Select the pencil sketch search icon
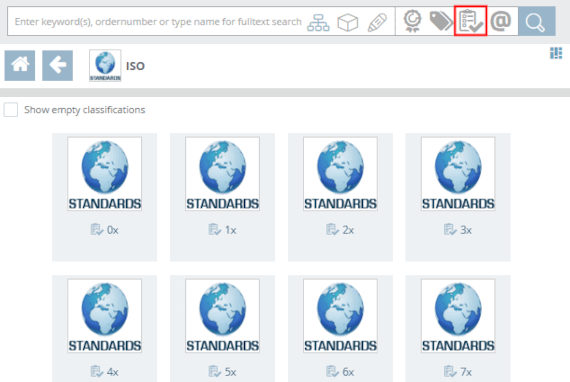This screenshot has height=382, width=570. click(x=377, y=23)
